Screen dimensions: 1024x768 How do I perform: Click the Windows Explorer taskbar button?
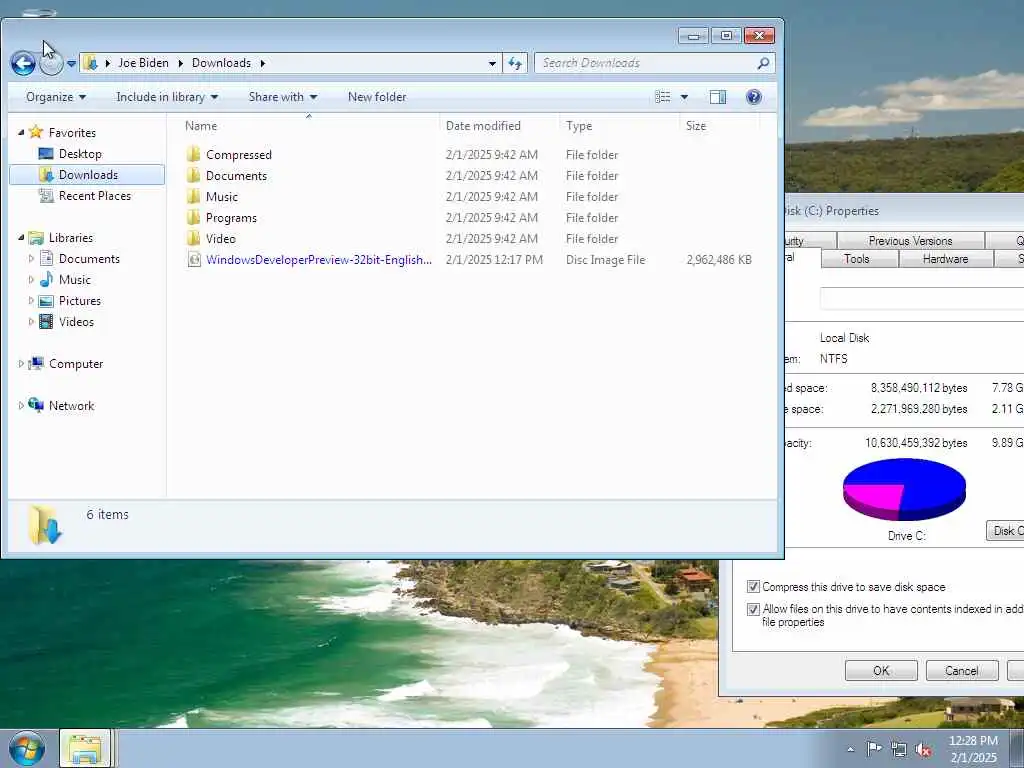[x=86, y=748]
